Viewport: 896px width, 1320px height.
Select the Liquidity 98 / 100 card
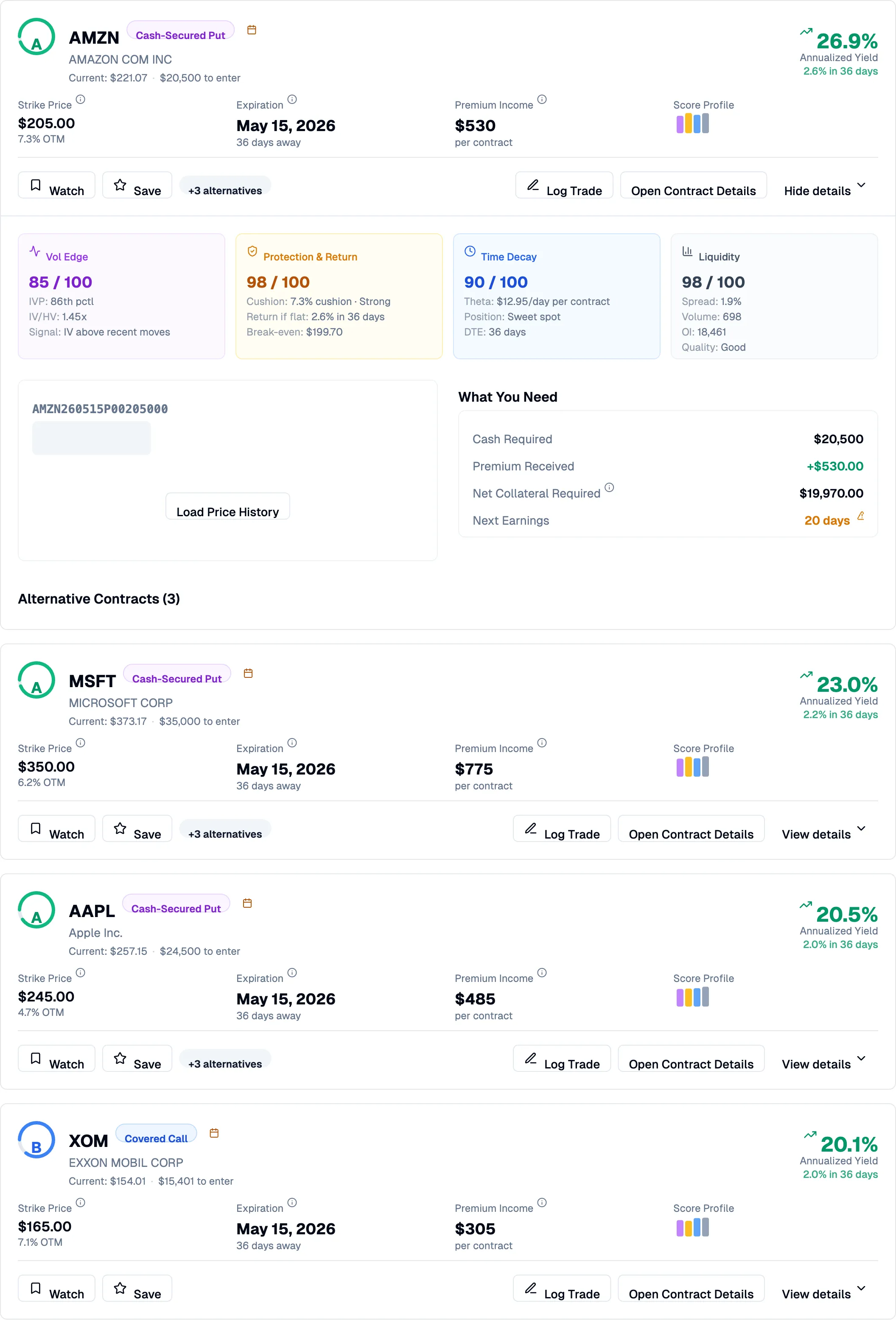(774, 296)
